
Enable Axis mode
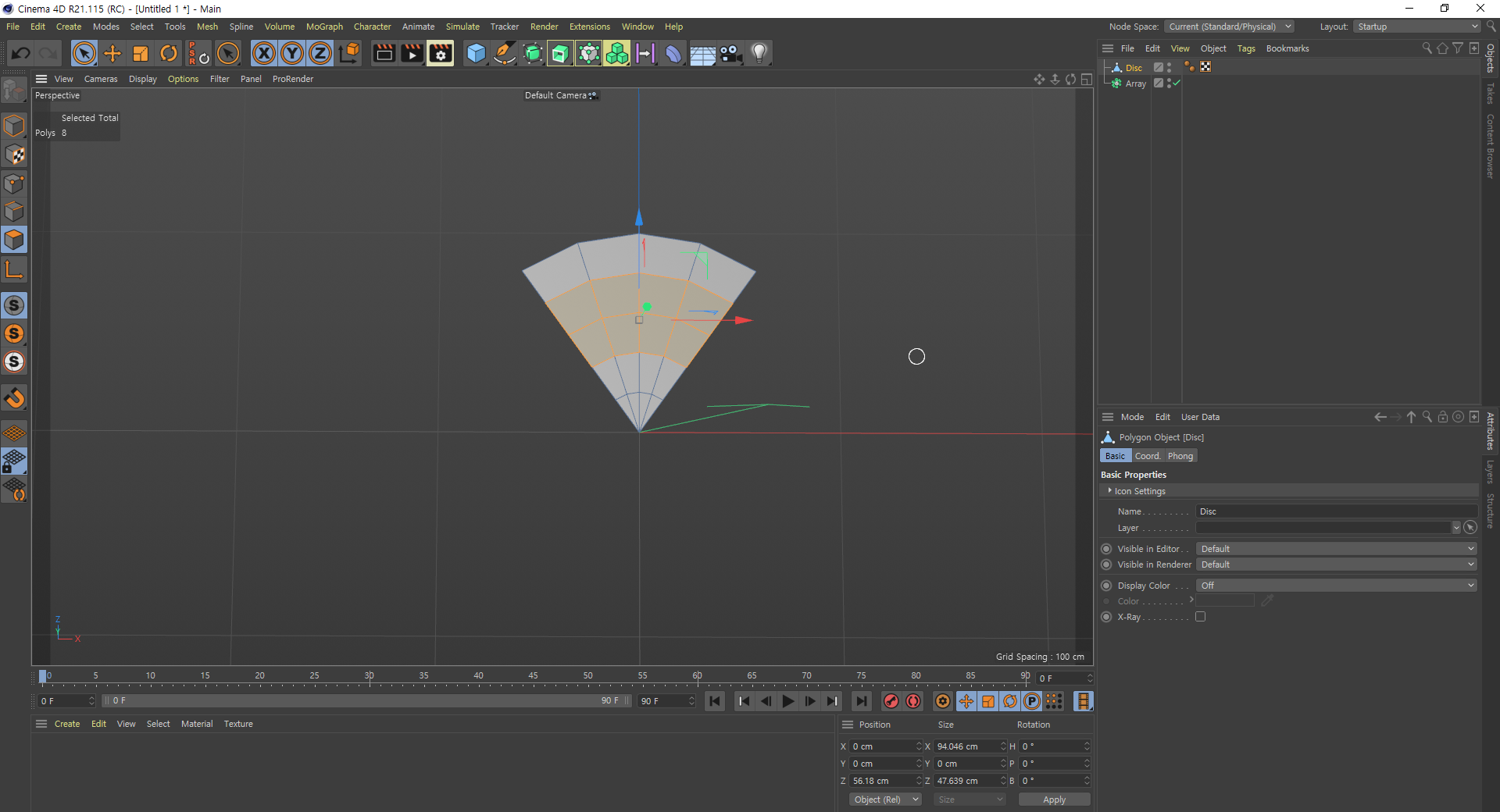point(14,270)
